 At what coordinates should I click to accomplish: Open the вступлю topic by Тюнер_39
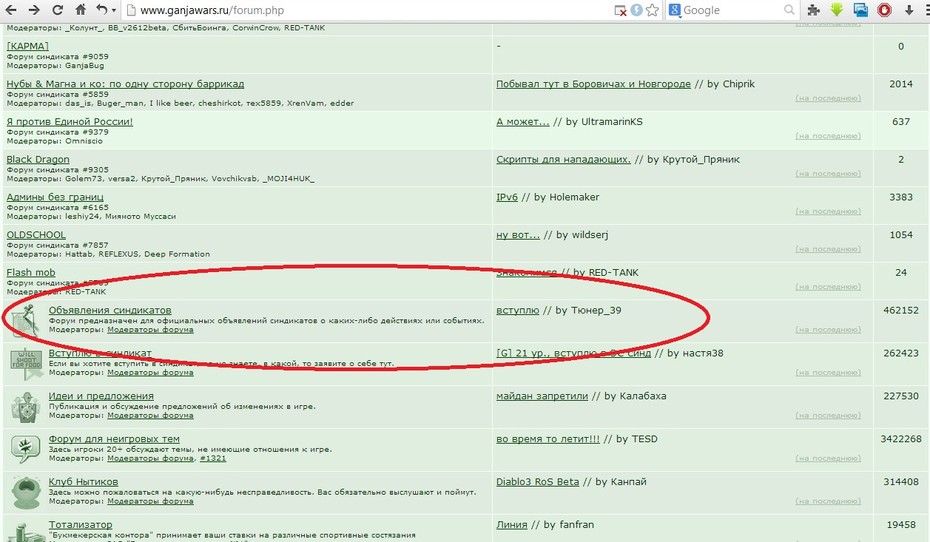click(x=518, y=310)
